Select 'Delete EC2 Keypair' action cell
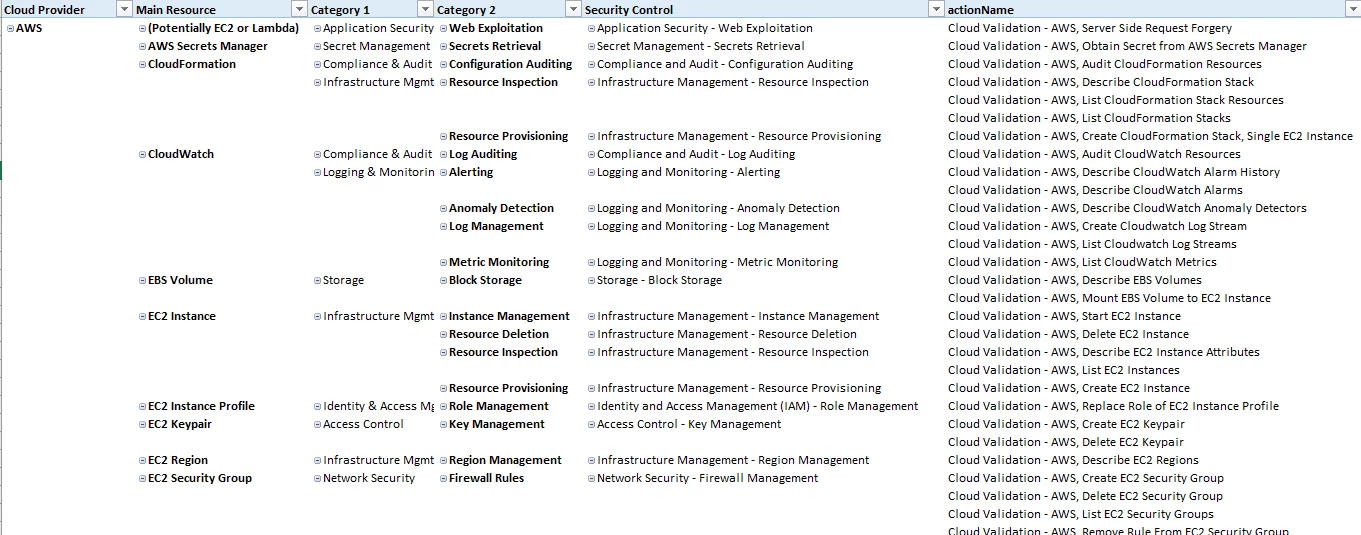The width and height of the screenshot is (1361, 535). [1066, 442]
